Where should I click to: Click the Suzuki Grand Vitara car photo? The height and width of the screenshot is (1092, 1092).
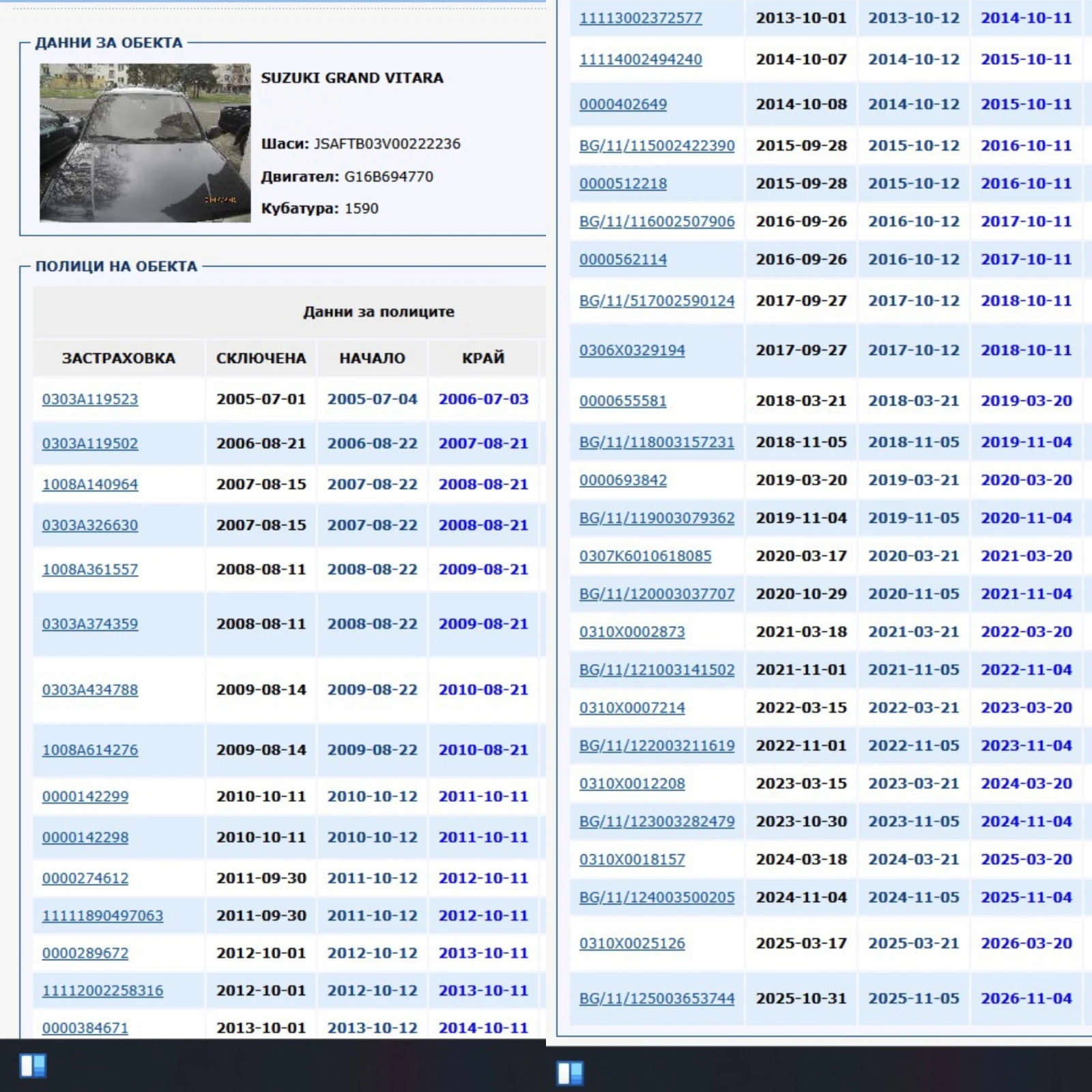(145, 143)
